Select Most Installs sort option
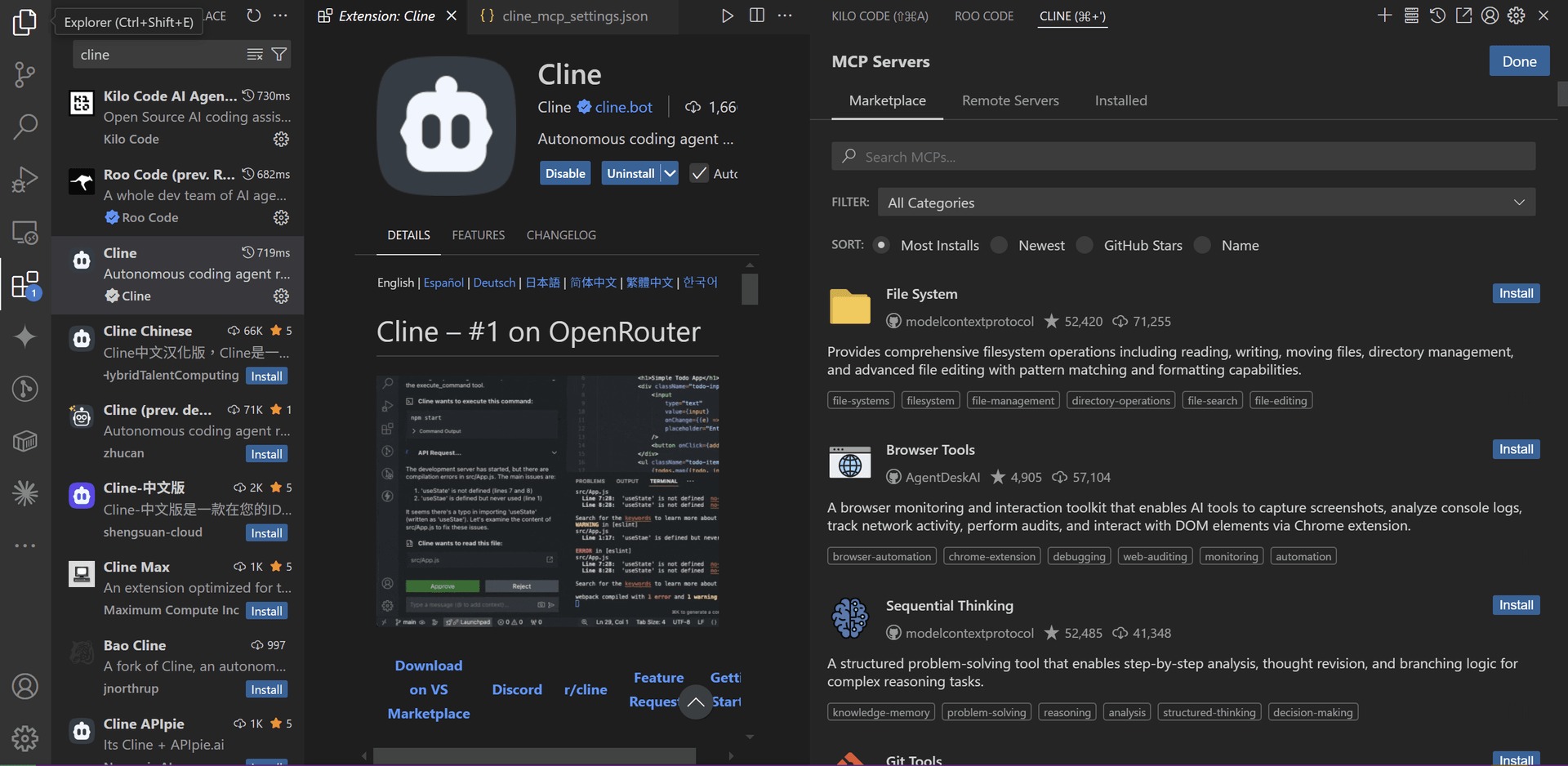1568x766 pixels. pos(881,245)
